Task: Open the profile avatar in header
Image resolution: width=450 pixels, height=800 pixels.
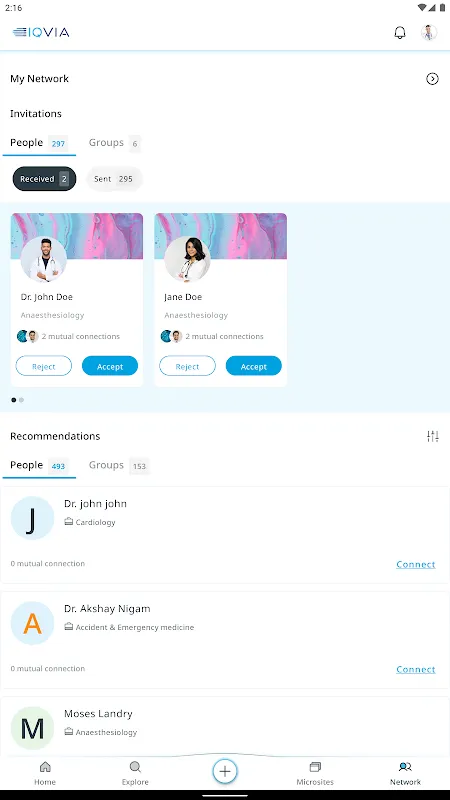Action: click(x=429, y=33)
